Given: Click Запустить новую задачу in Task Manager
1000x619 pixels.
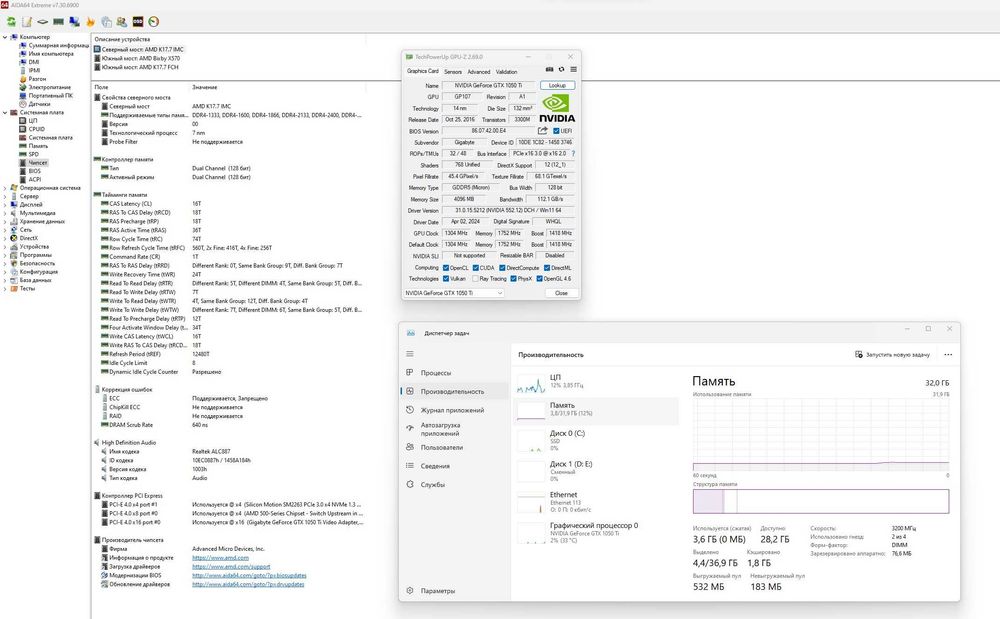Looking at the screenshot, I should pos(892,354).
